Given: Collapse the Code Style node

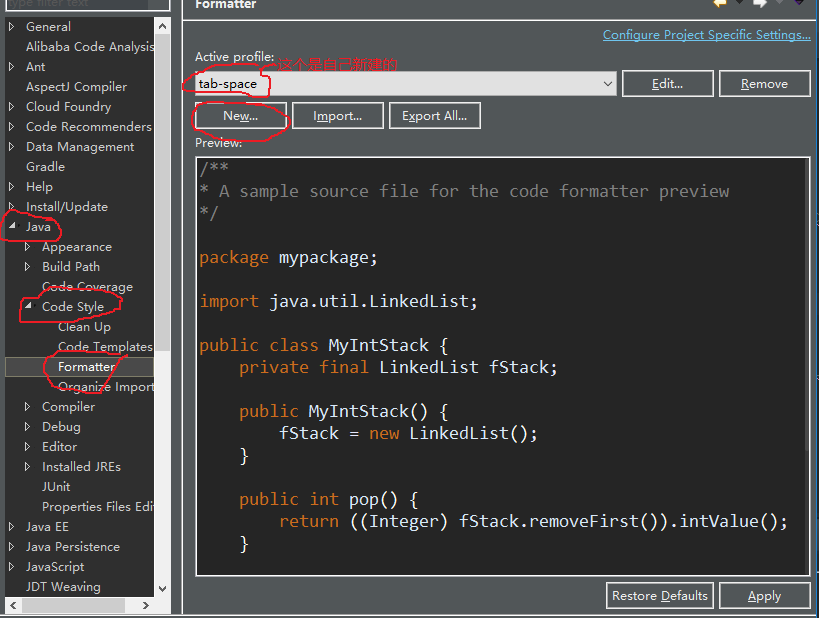Looking at the screenshot, I should coord(28,306).
